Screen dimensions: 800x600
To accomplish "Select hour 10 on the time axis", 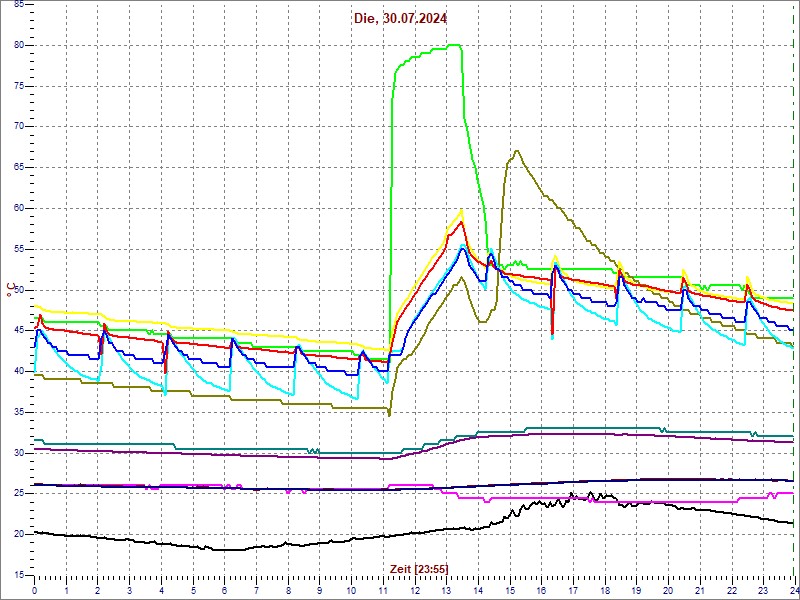I will coord(351,590).
